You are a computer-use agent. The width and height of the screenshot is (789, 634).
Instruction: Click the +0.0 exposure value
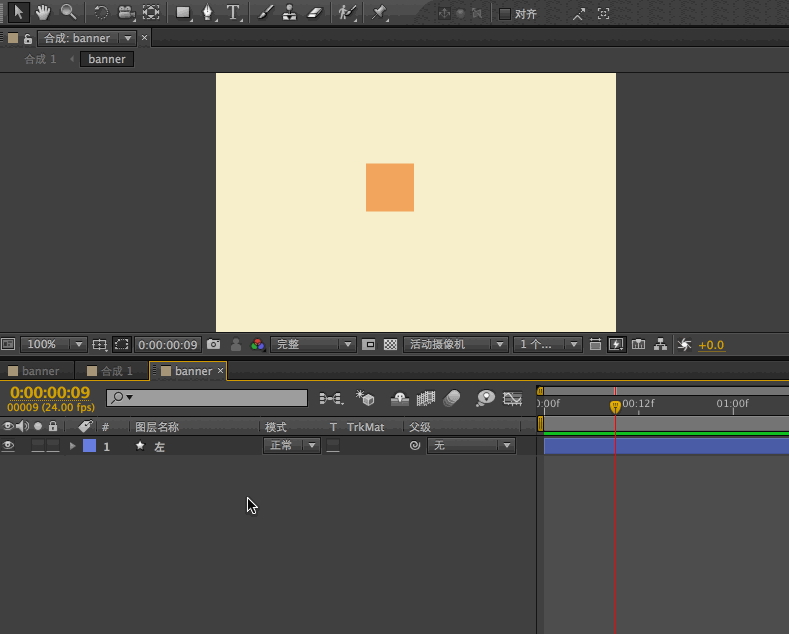pyautogui.click(x=711, y=345)
